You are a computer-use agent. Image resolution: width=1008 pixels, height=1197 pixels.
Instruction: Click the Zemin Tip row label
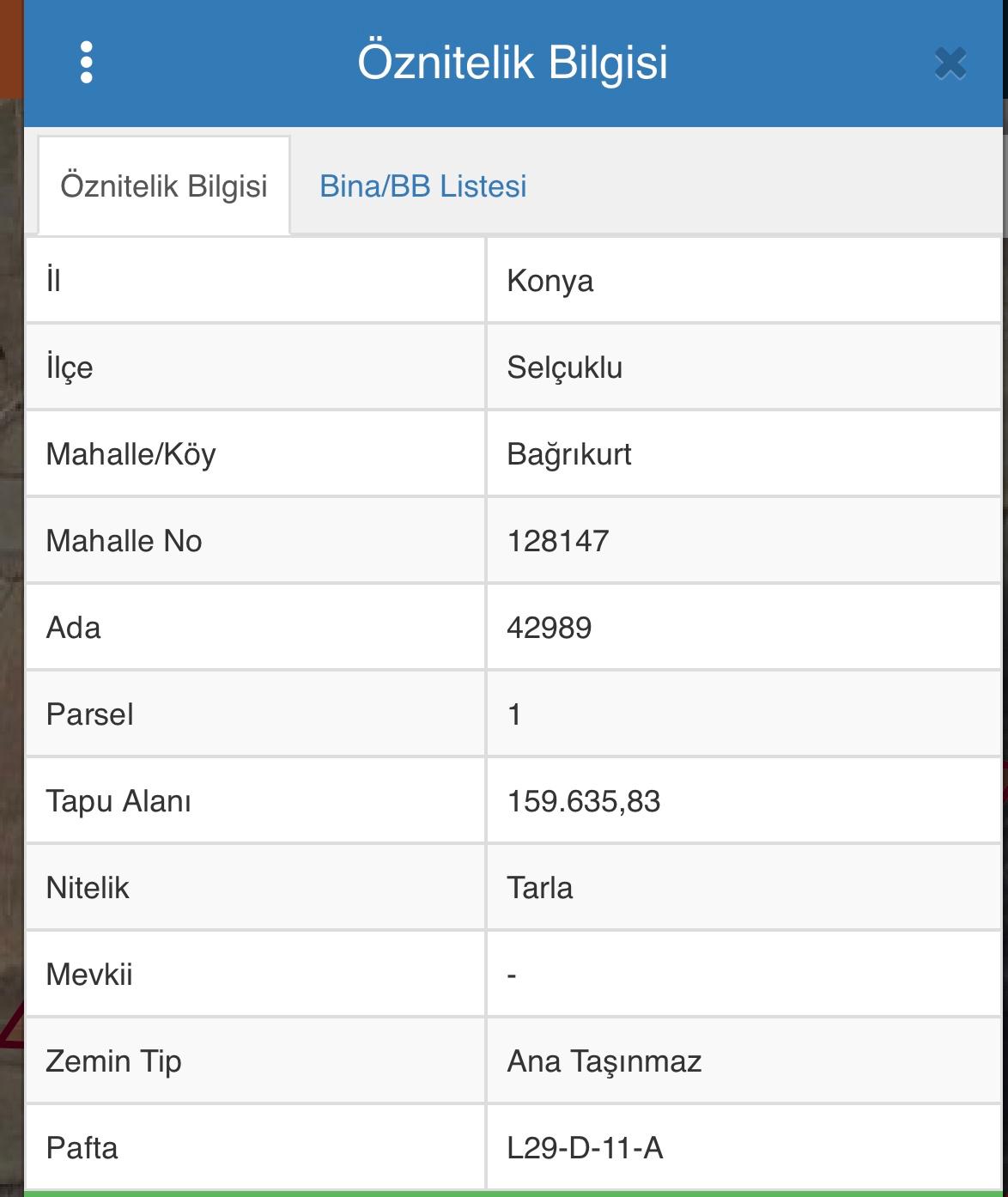[x=113, y=1061]
